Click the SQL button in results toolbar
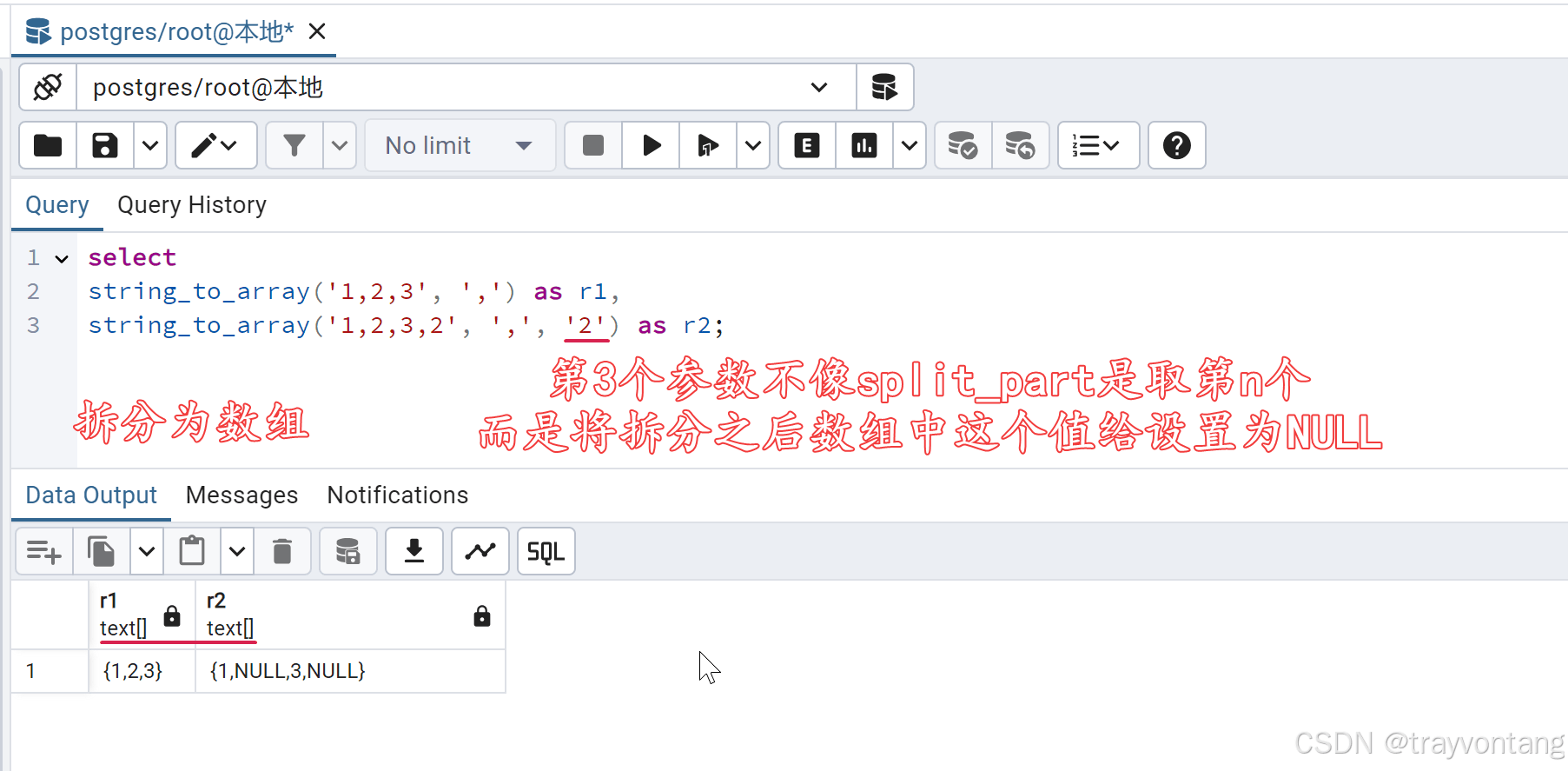The image size is (1568, 771). pos(546,551)
